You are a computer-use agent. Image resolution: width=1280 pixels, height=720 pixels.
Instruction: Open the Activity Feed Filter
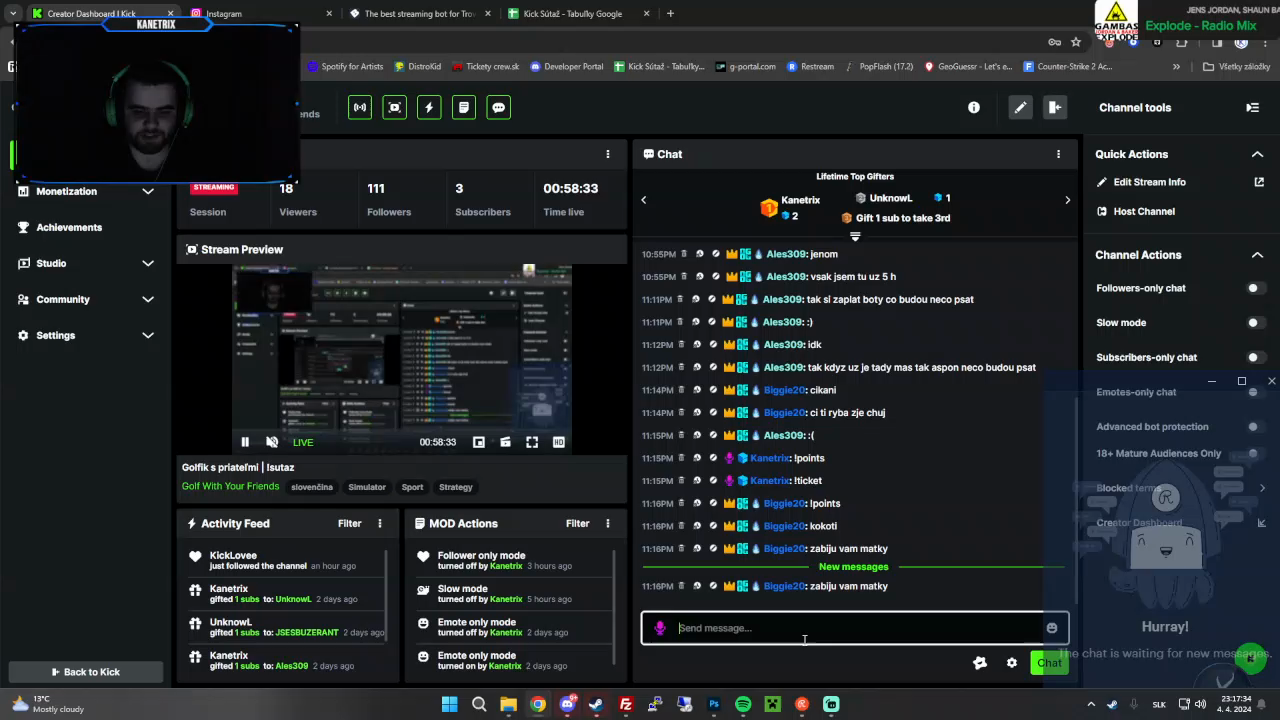click(x=349, y=523)
